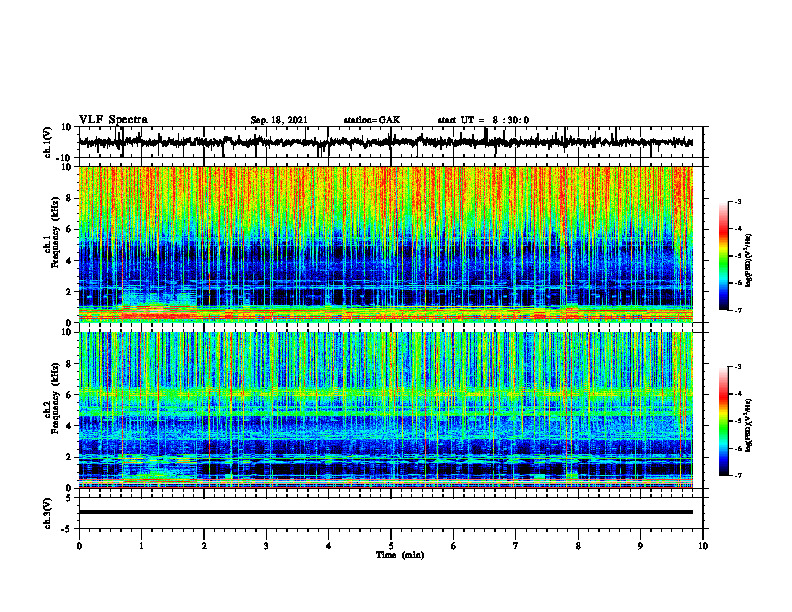Click time axis tick label 0
The width and height of the screenshot is (792, 612).
pyautogui.click(x=79, y=546)
